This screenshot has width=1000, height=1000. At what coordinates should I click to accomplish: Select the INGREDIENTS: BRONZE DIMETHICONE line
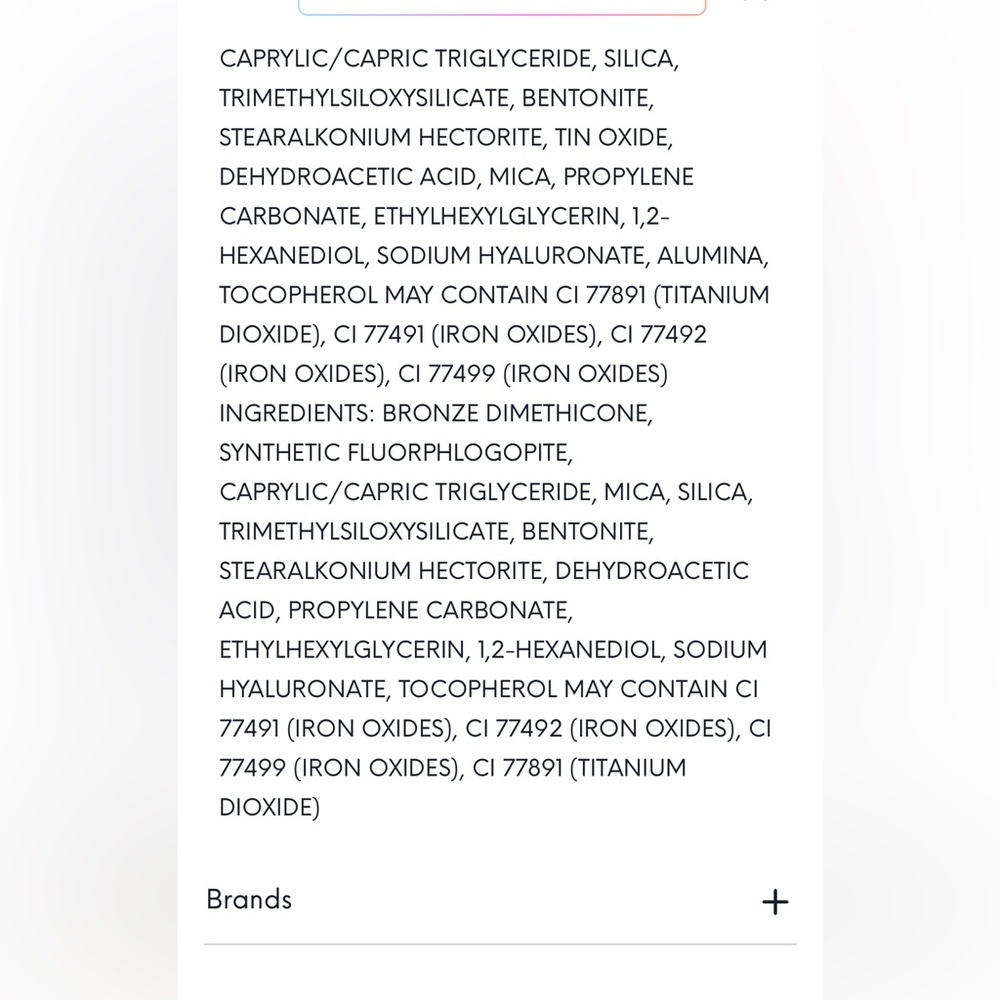coord(436,413)
